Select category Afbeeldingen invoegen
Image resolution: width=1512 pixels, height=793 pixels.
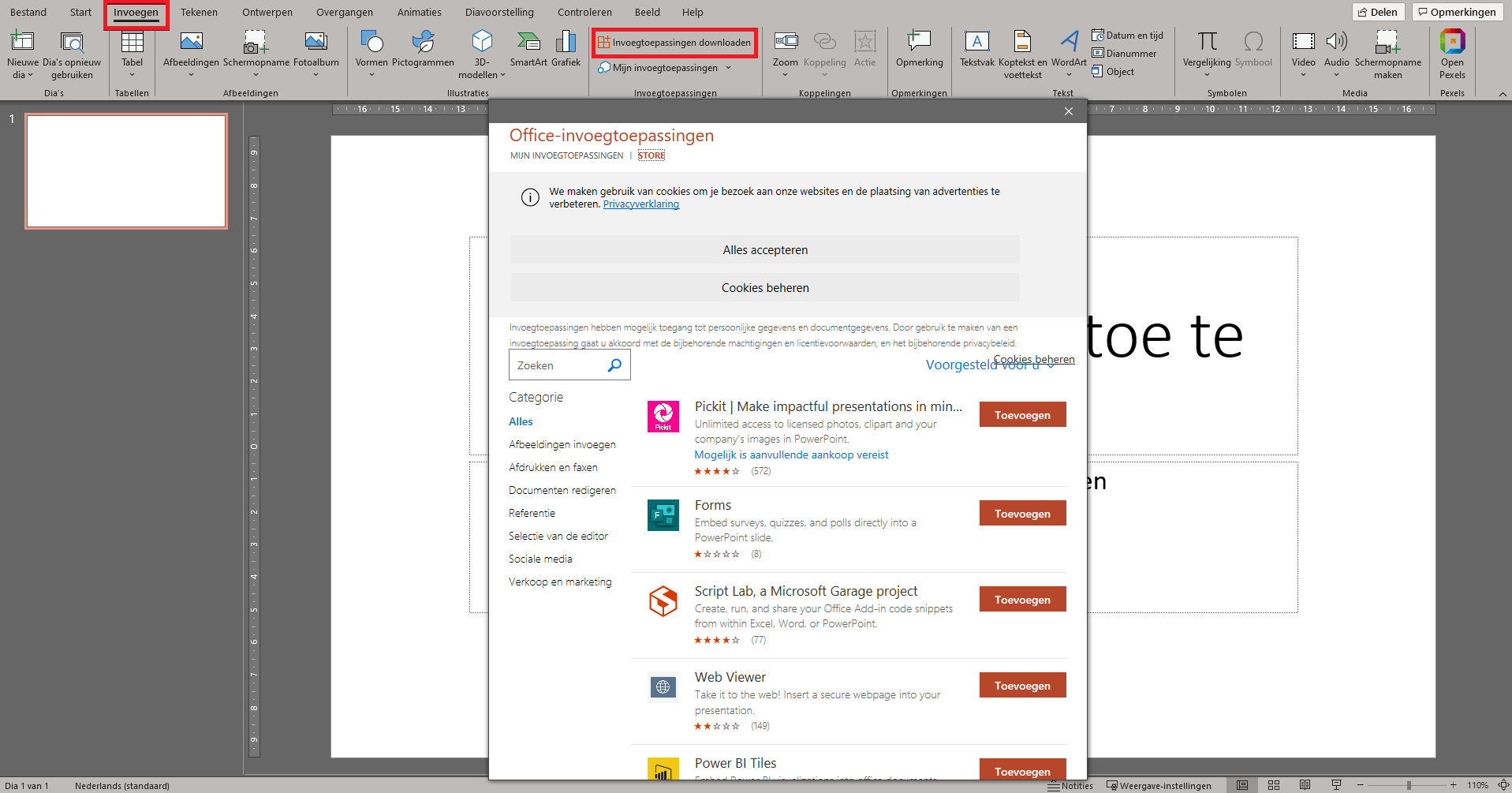[562, 444]
